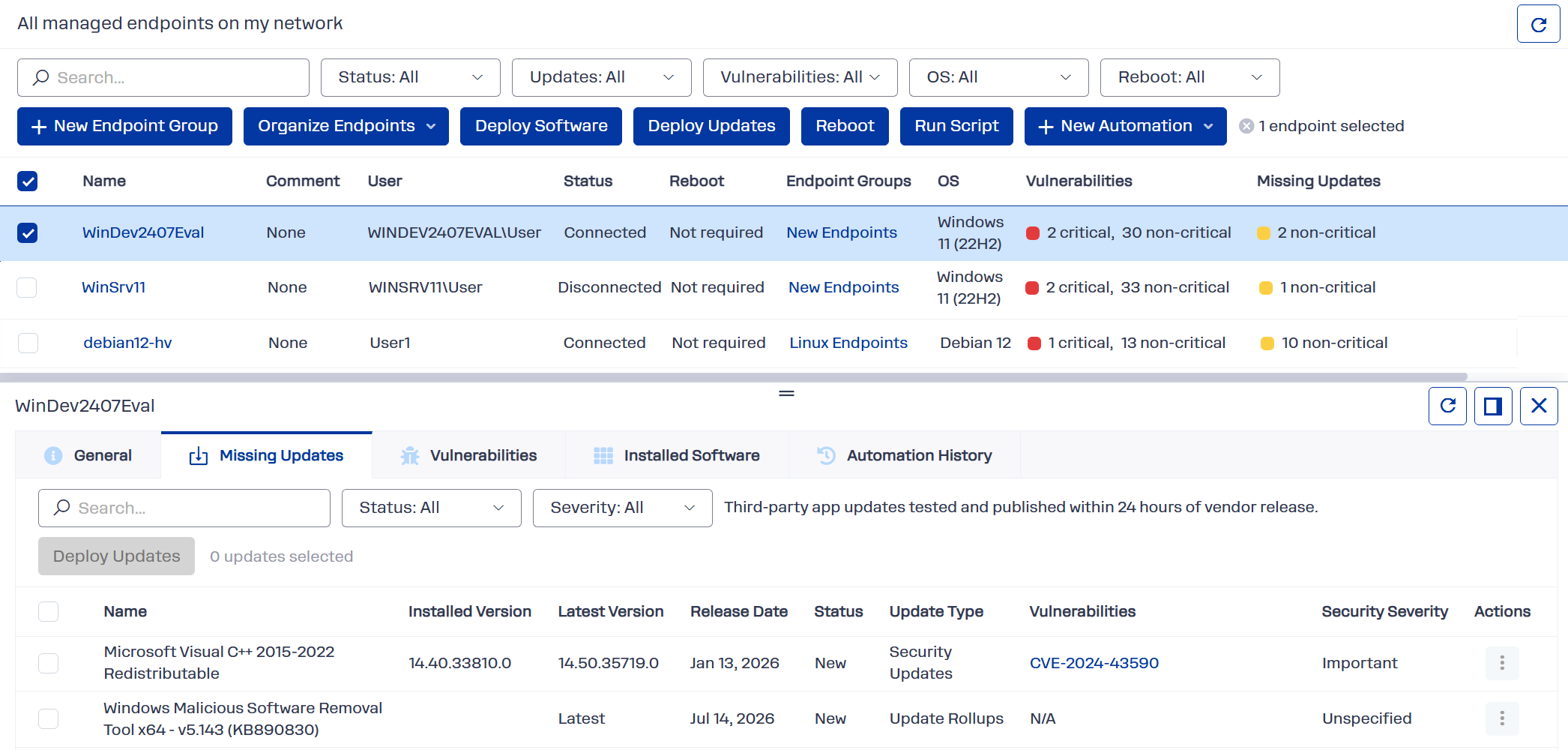The height and width of the screenshot is (750, 1568).
Task: Click the search magnifier in endpoints search
Action: click(x=41, y=77)
